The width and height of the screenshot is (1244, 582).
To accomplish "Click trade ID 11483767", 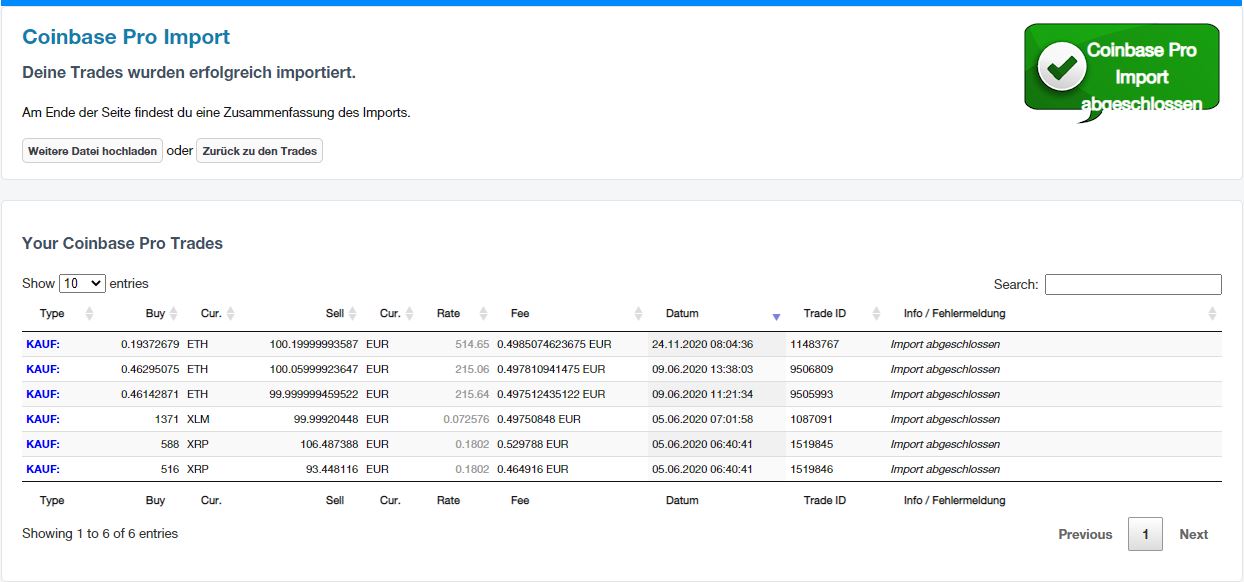I will [814, 344].
